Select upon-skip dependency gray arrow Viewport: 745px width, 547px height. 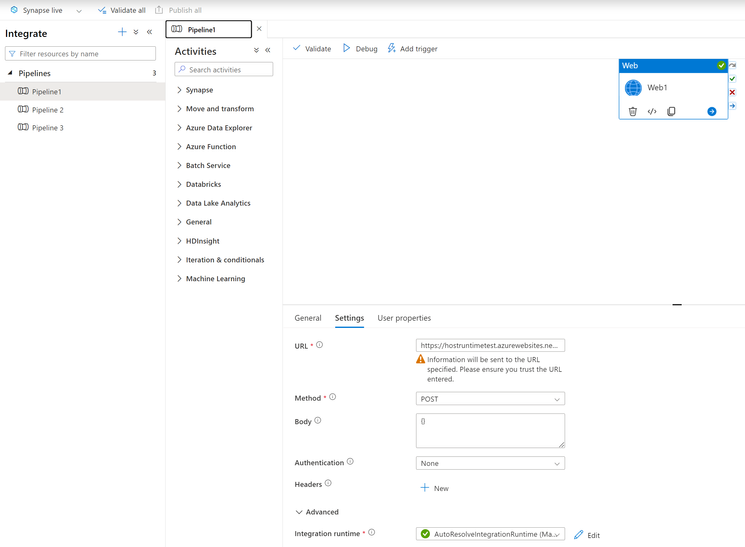(x=732, y=65)
